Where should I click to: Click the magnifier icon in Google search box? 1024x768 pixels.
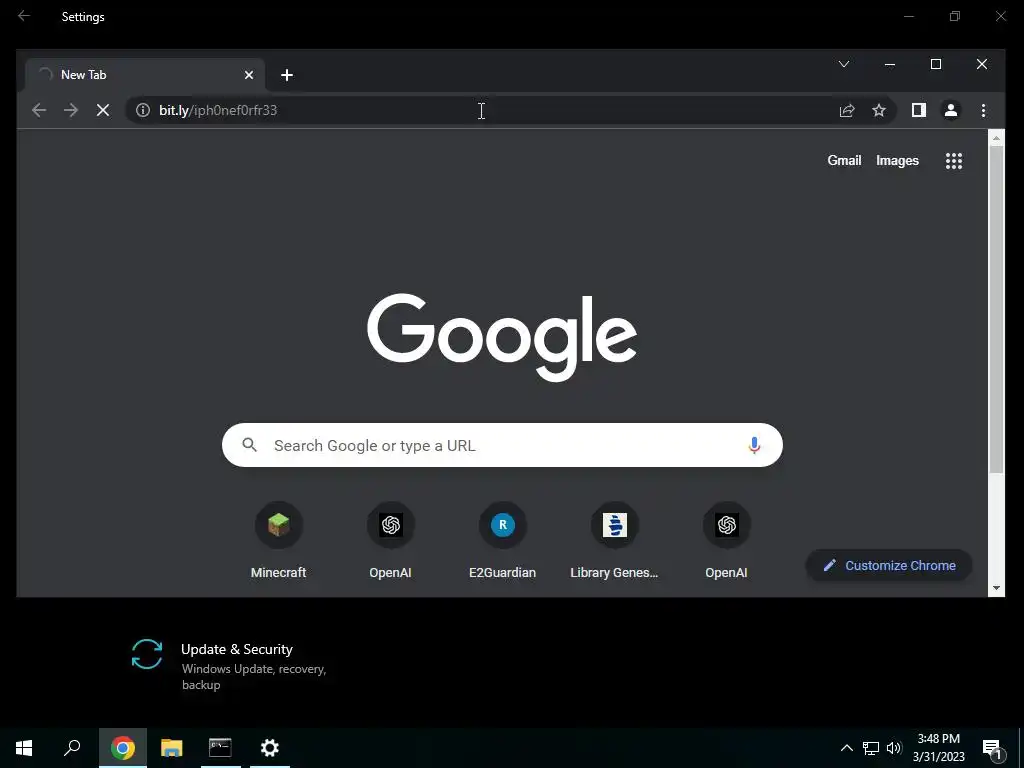(249, 445)
